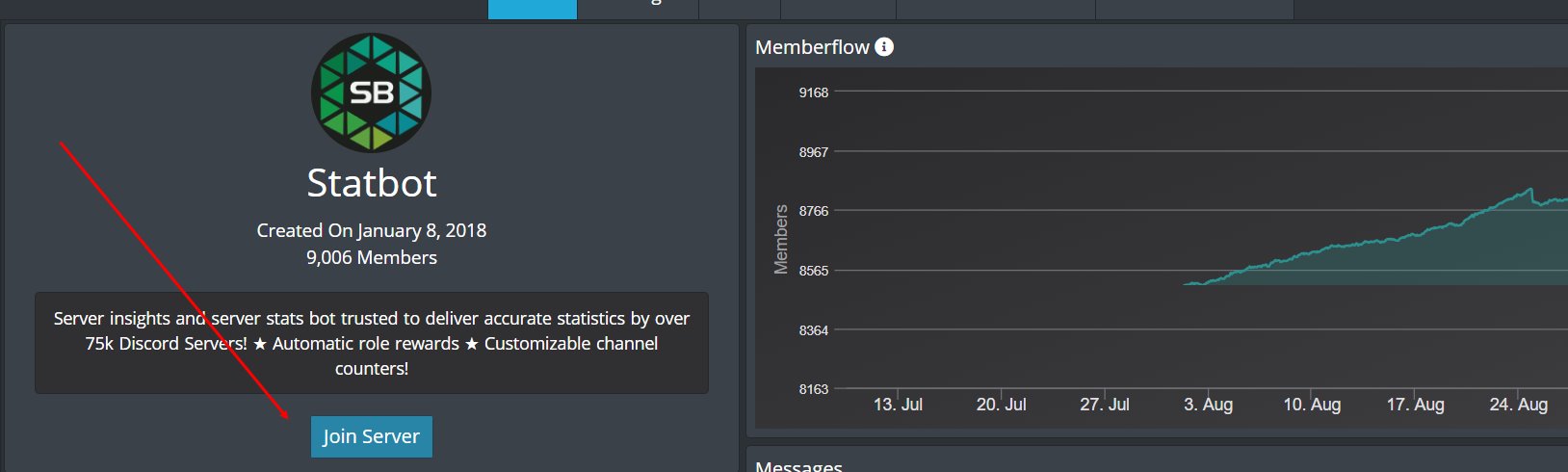Click the "3. Aug" date axis label

point(1208,405)
